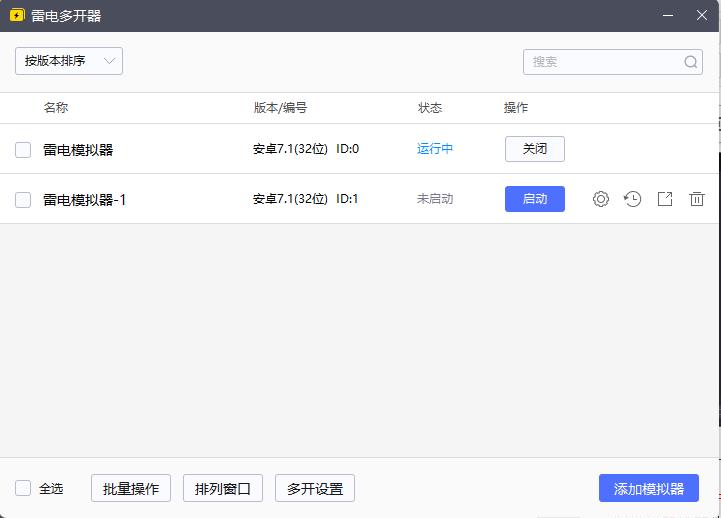Tick the checkbox beside 雷电模拟器

point(23,150)
